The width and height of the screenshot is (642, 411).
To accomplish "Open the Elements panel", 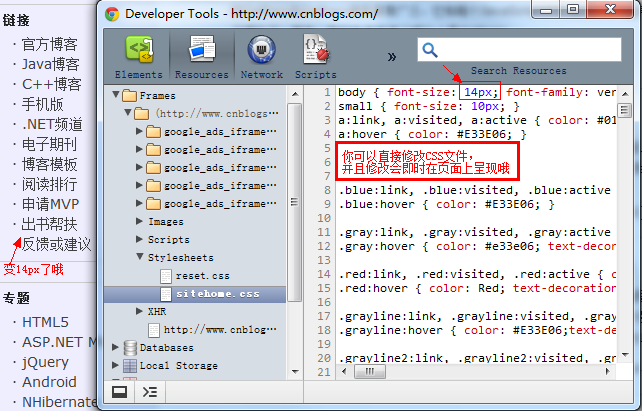I will (x=139, y=57).
